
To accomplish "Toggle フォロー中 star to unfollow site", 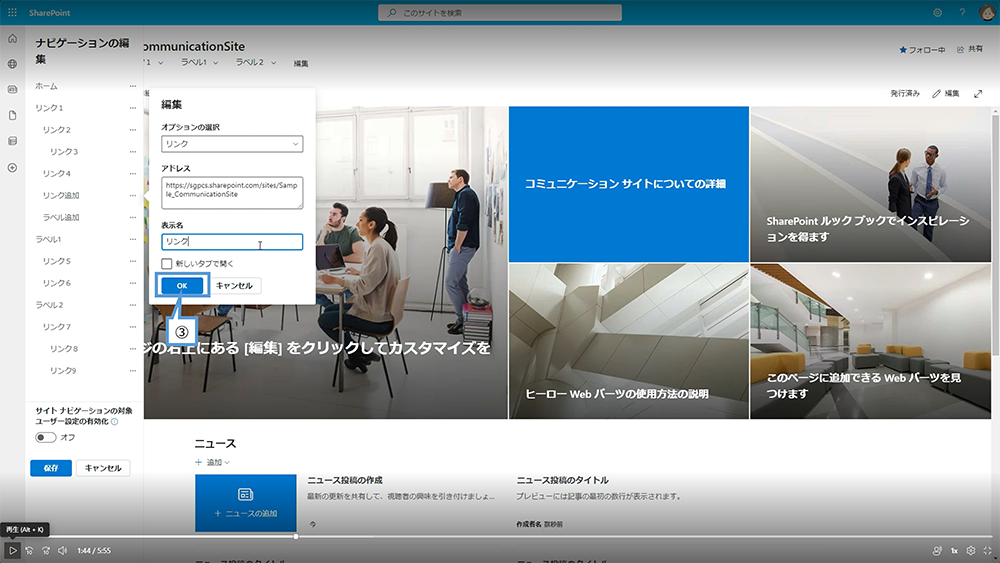I will point(922,50).
